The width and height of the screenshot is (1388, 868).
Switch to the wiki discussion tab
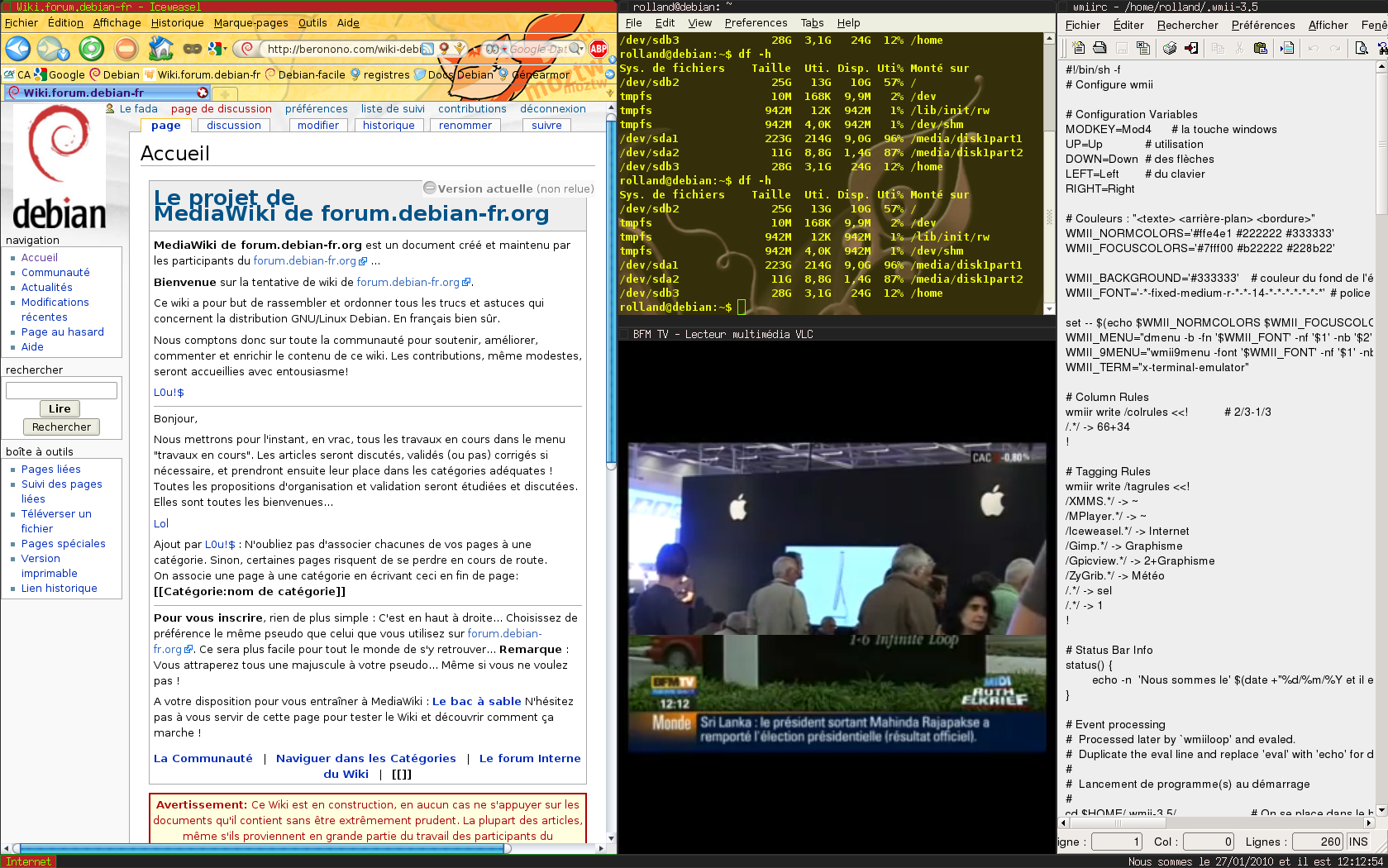coord(234,126)
